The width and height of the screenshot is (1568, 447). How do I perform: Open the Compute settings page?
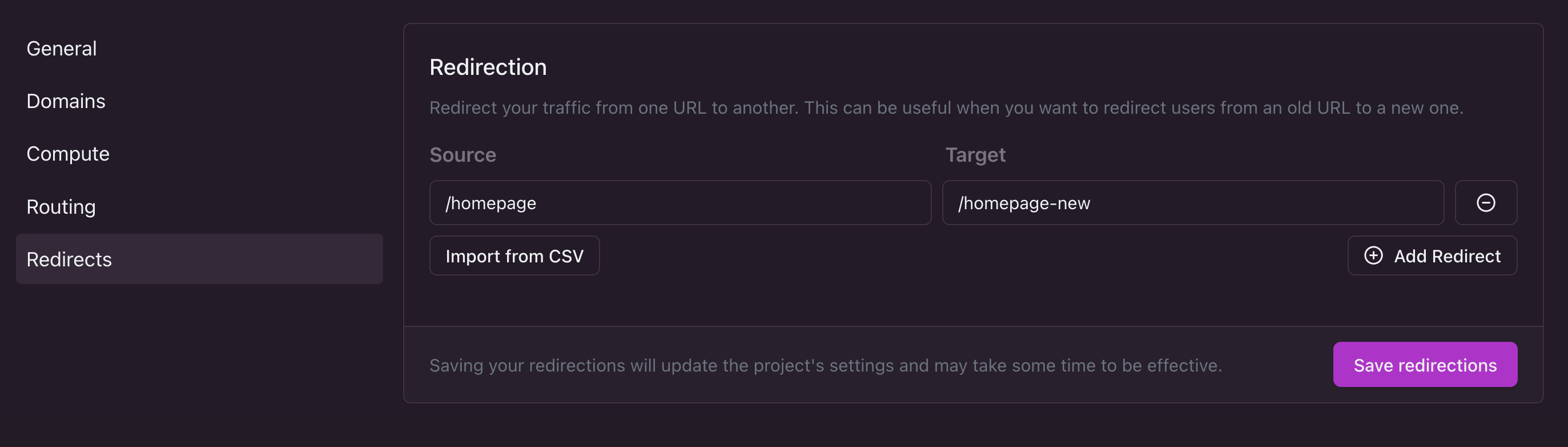pos(67,153)
